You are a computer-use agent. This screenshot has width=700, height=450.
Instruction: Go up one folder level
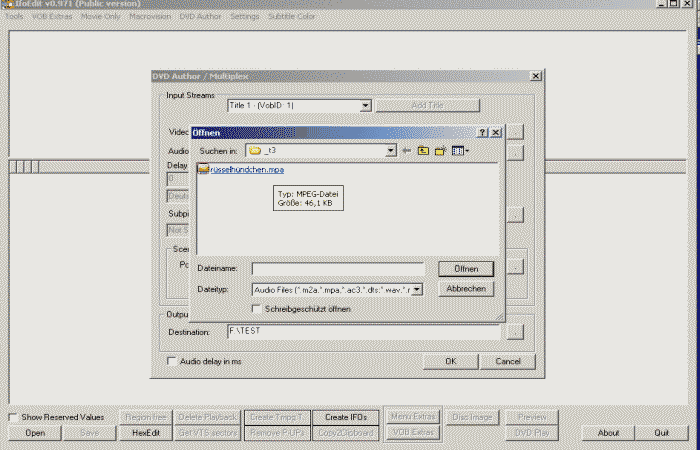[x=423, y=151]
